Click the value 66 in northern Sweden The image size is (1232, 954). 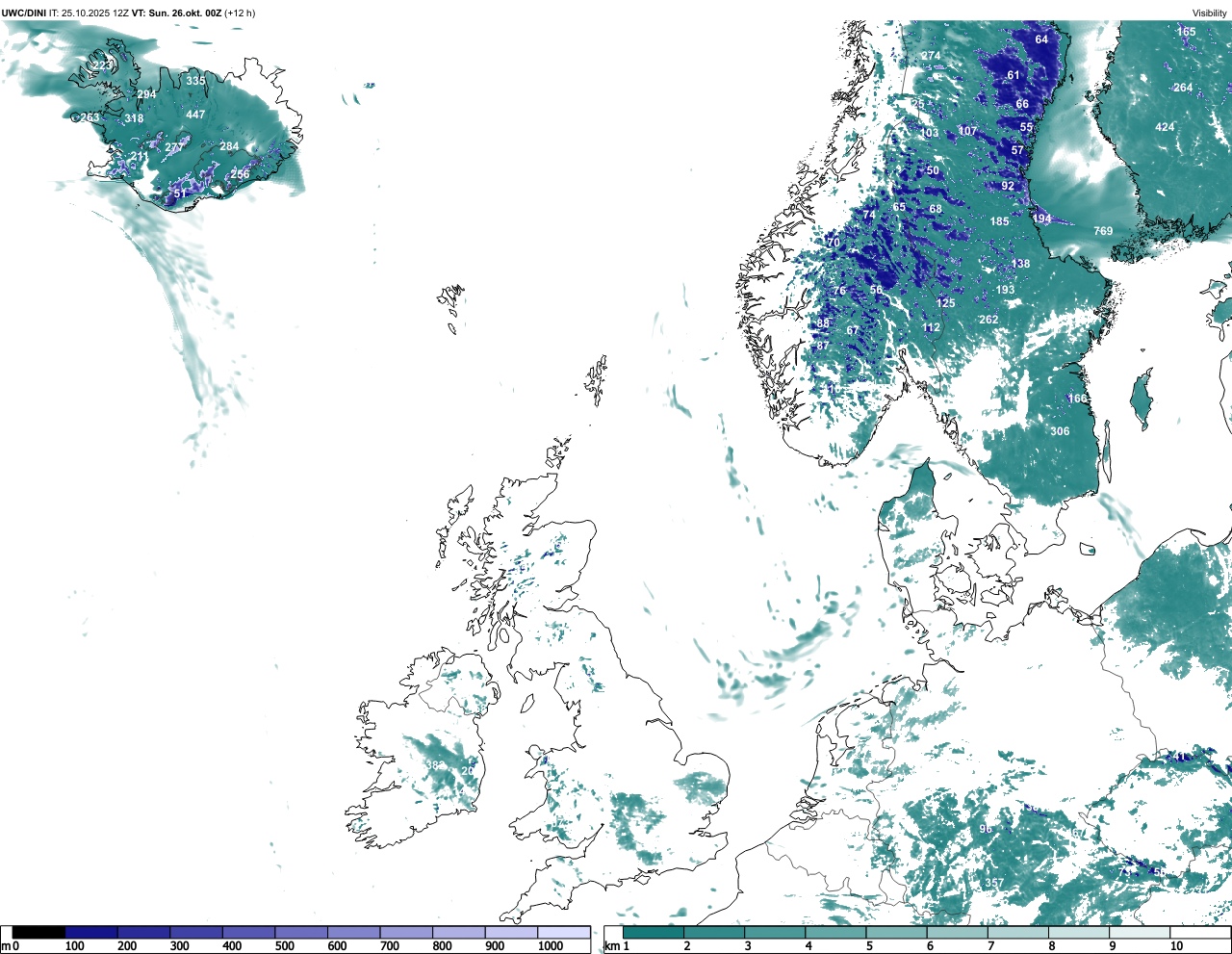[1022, 104]
